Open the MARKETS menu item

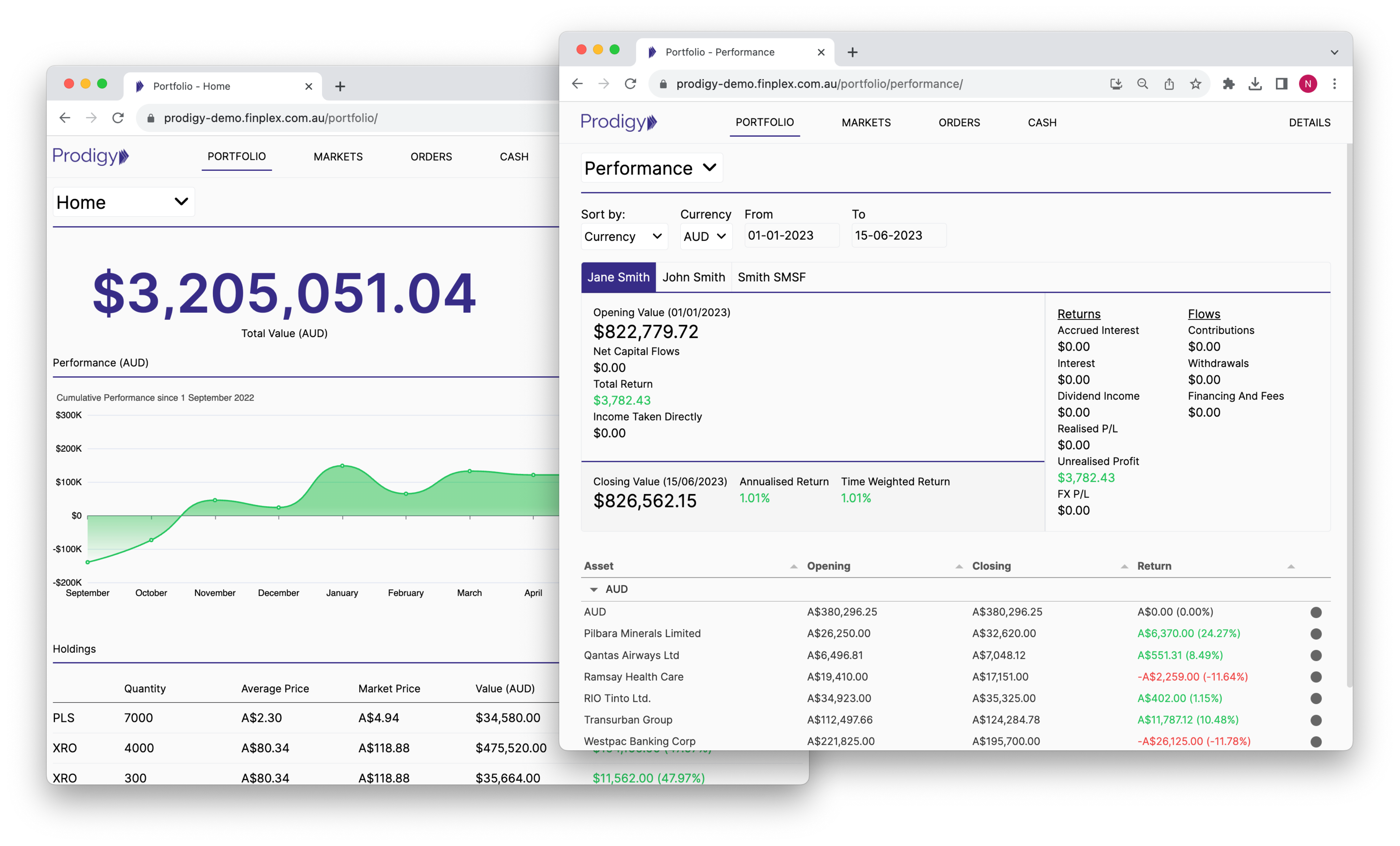tap(866, 123)
